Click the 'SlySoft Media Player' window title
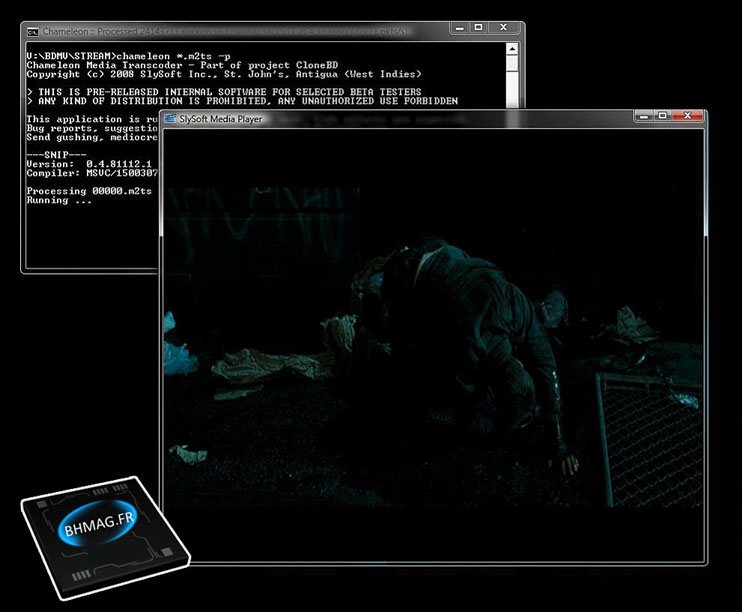Viewport: 742px width, 612px height. [221, 119]
